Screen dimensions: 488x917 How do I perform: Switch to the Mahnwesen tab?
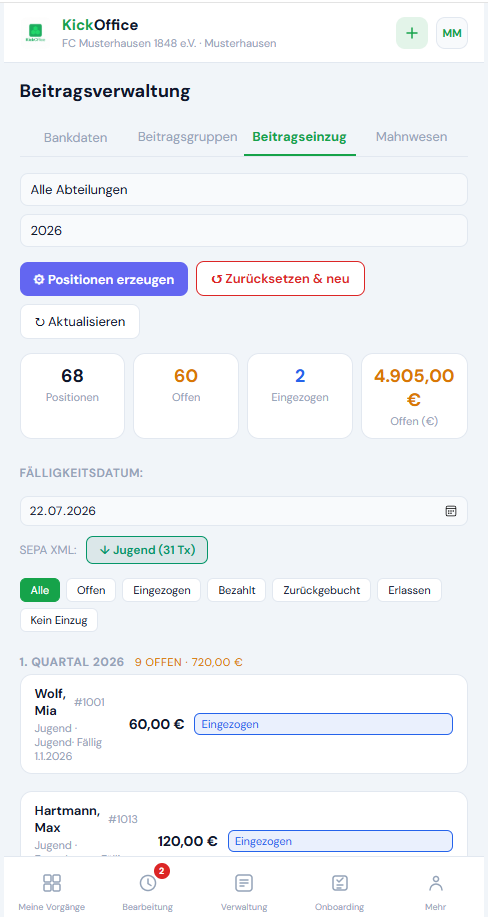(411, 137)
